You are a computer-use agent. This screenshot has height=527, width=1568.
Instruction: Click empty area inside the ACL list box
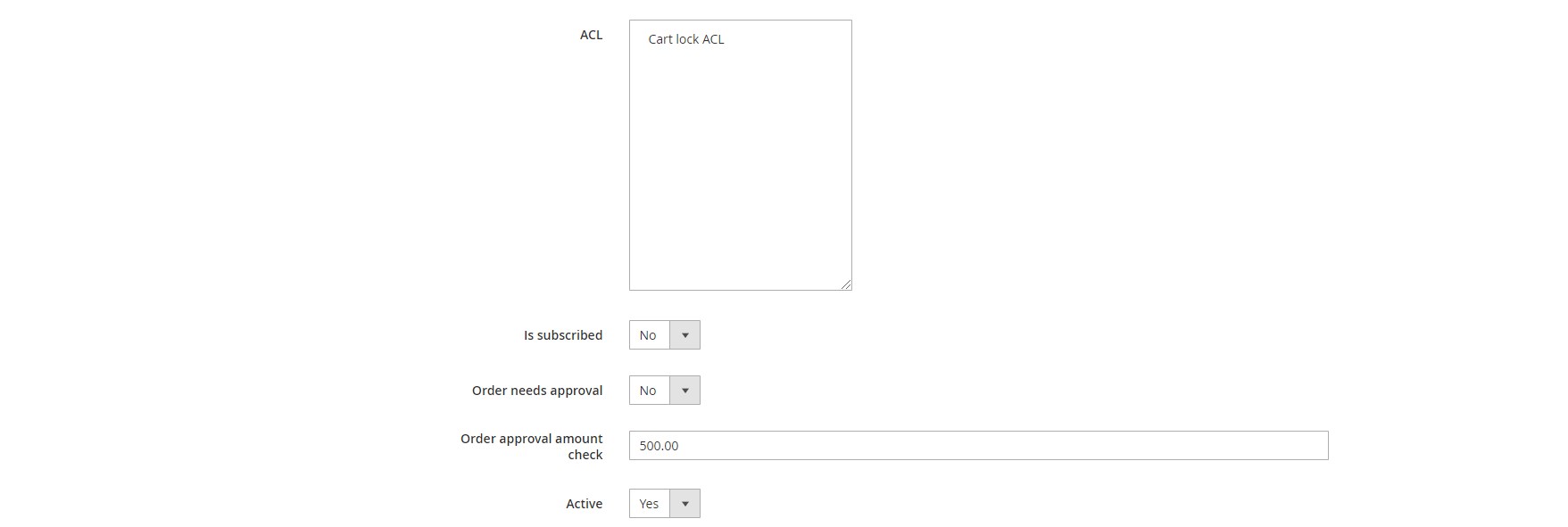pos(740,169)
